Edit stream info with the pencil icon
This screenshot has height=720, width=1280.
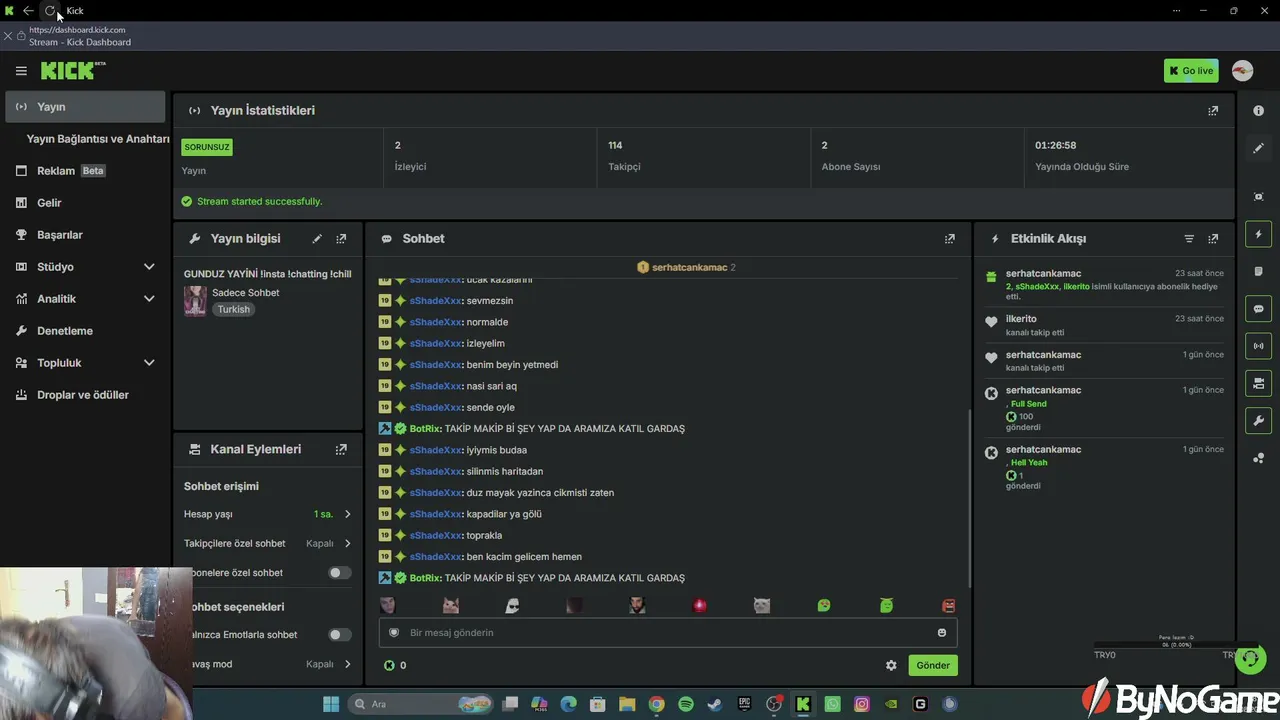(317, 239)
